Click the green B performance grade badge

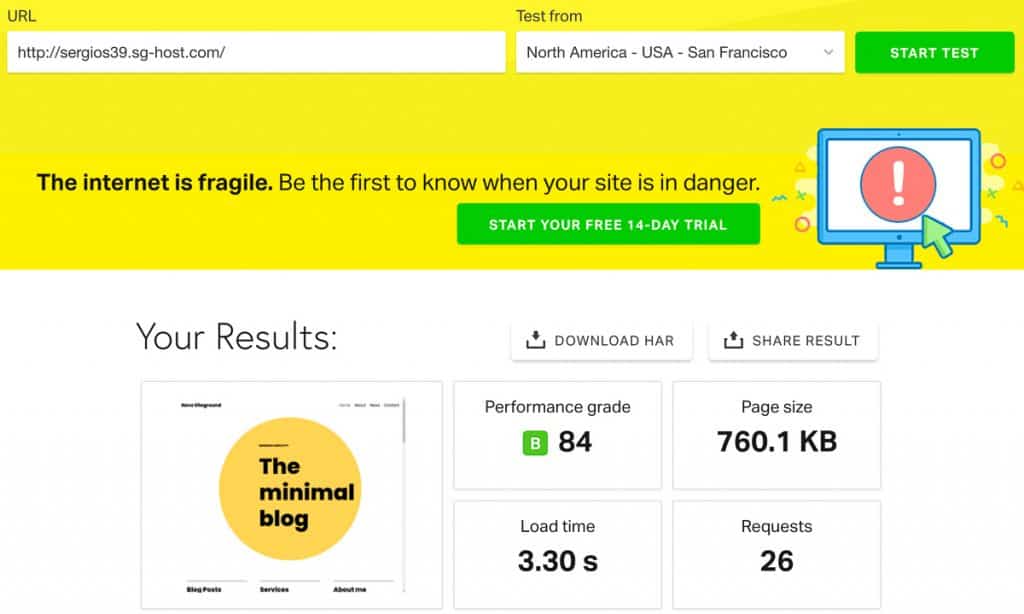point(535,442)
